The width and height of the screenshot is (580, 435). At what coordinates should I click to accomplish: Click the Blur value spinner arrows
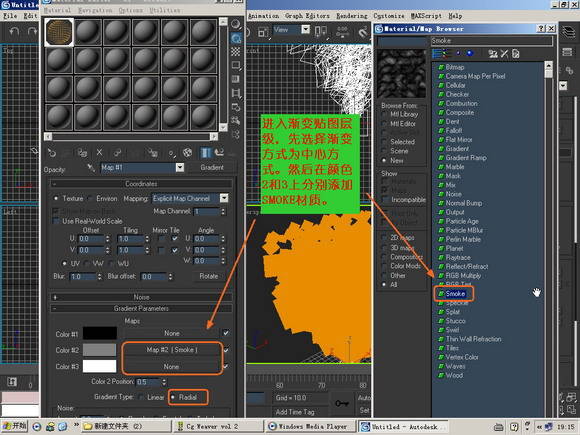[x=99, y=276]
